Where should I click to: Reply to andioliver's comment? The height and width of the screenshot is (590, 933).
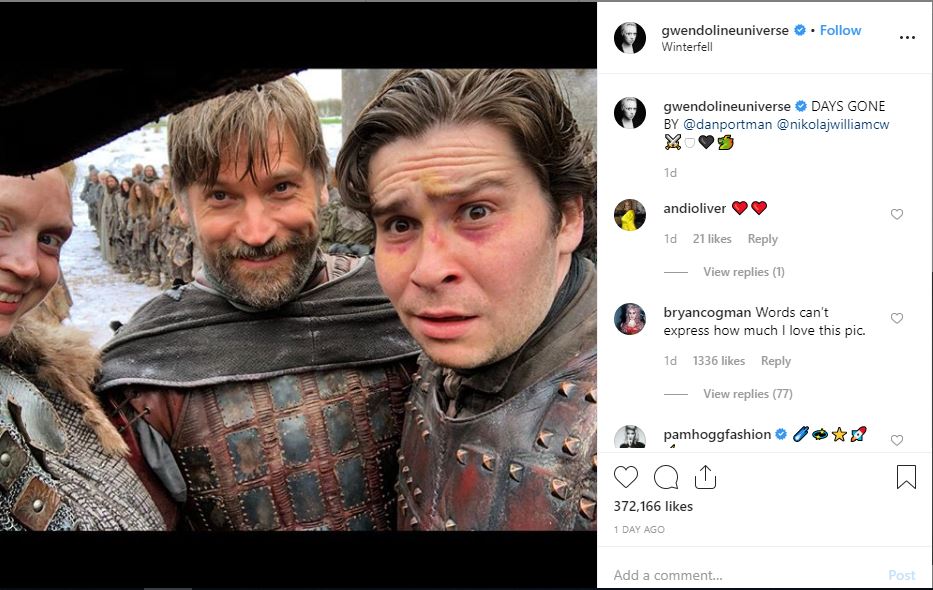762,239
